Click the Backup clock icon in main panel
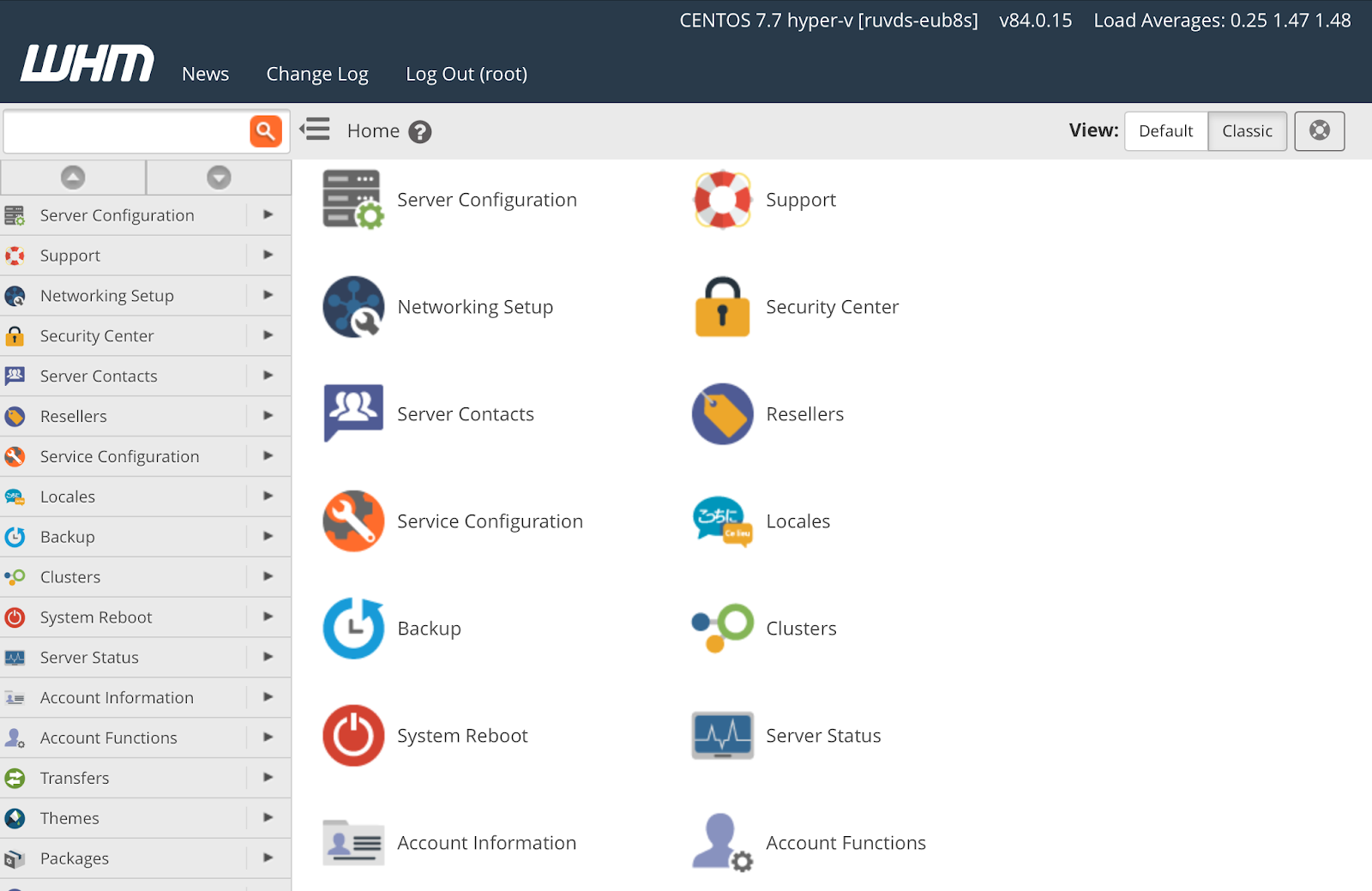The width and height of the screenshot is (1372, 891). (x=353, y=629)
